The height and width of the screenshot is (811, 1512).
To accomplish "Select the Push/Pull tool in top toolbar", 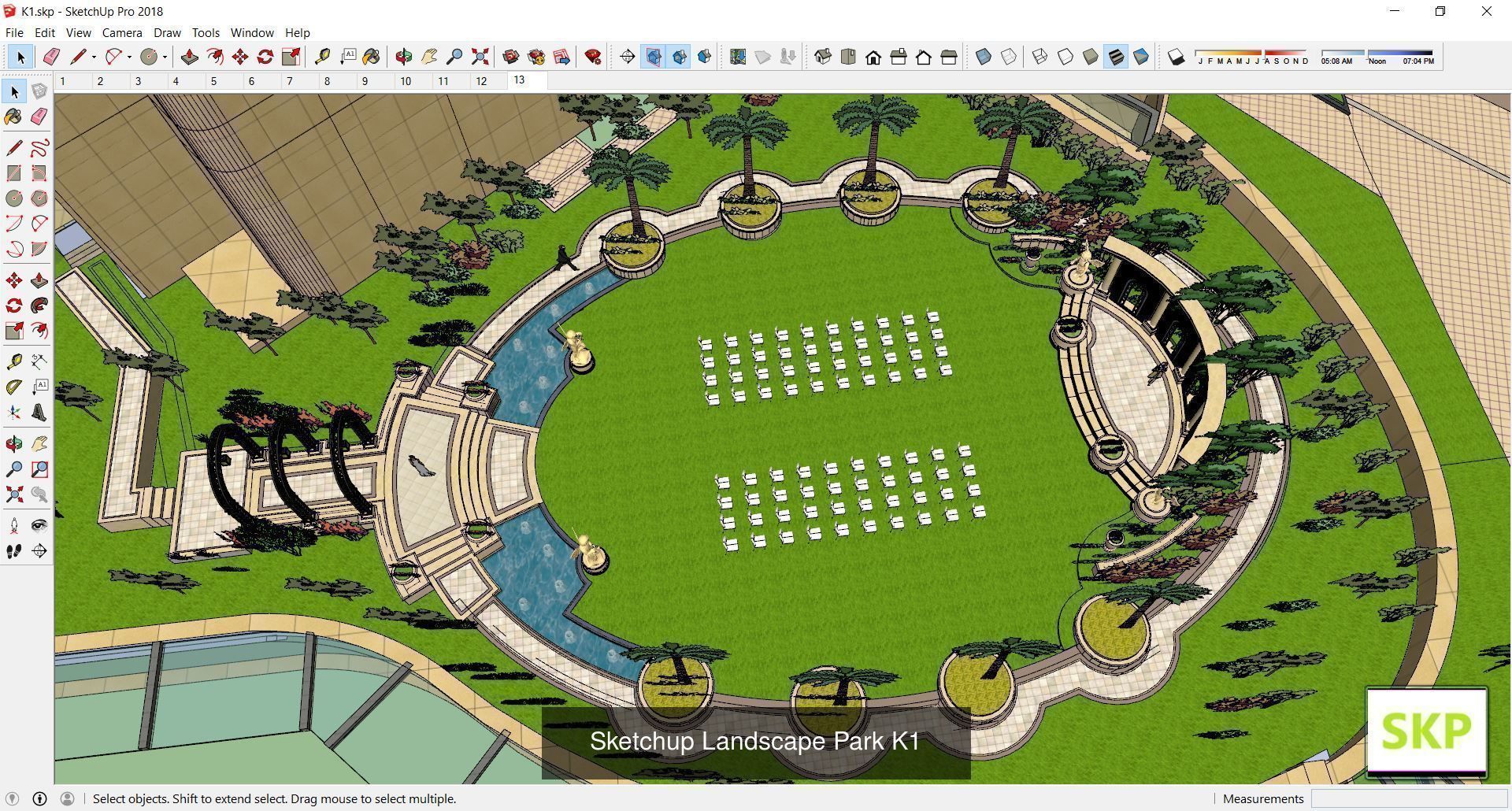I will tap(189, 57).
